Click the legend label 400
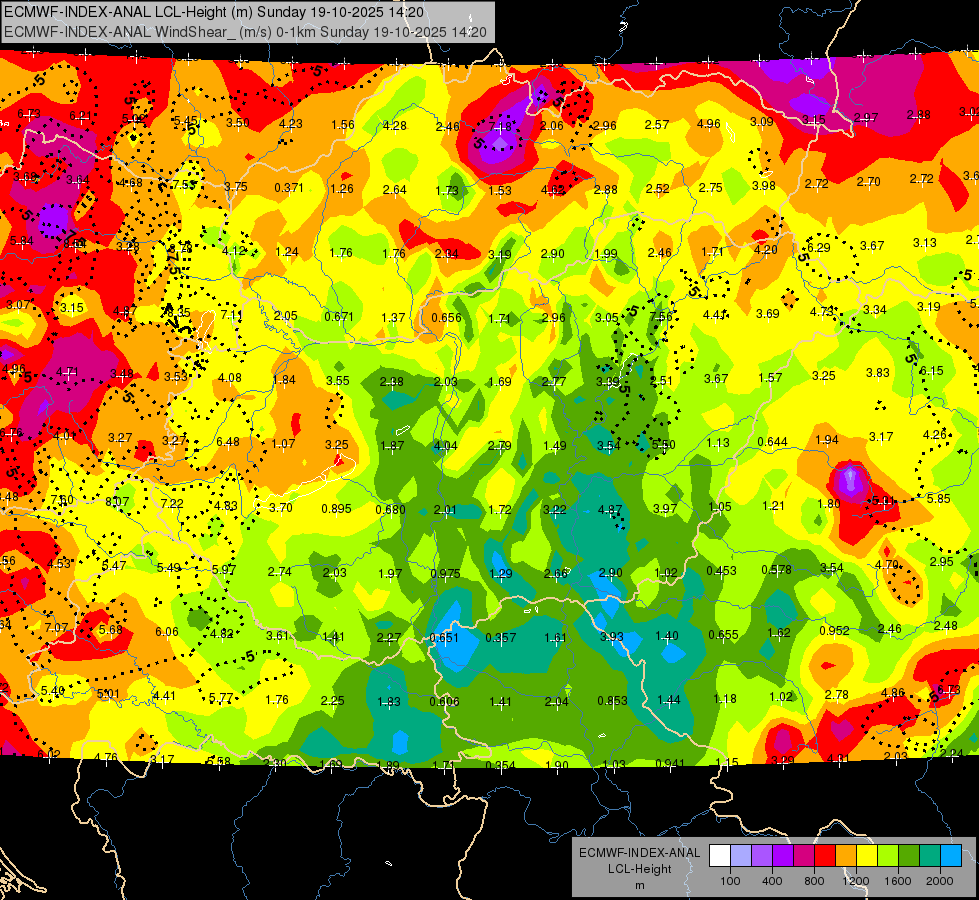The width and height of the screenshot is (979, 900). (x=772, y=881)
